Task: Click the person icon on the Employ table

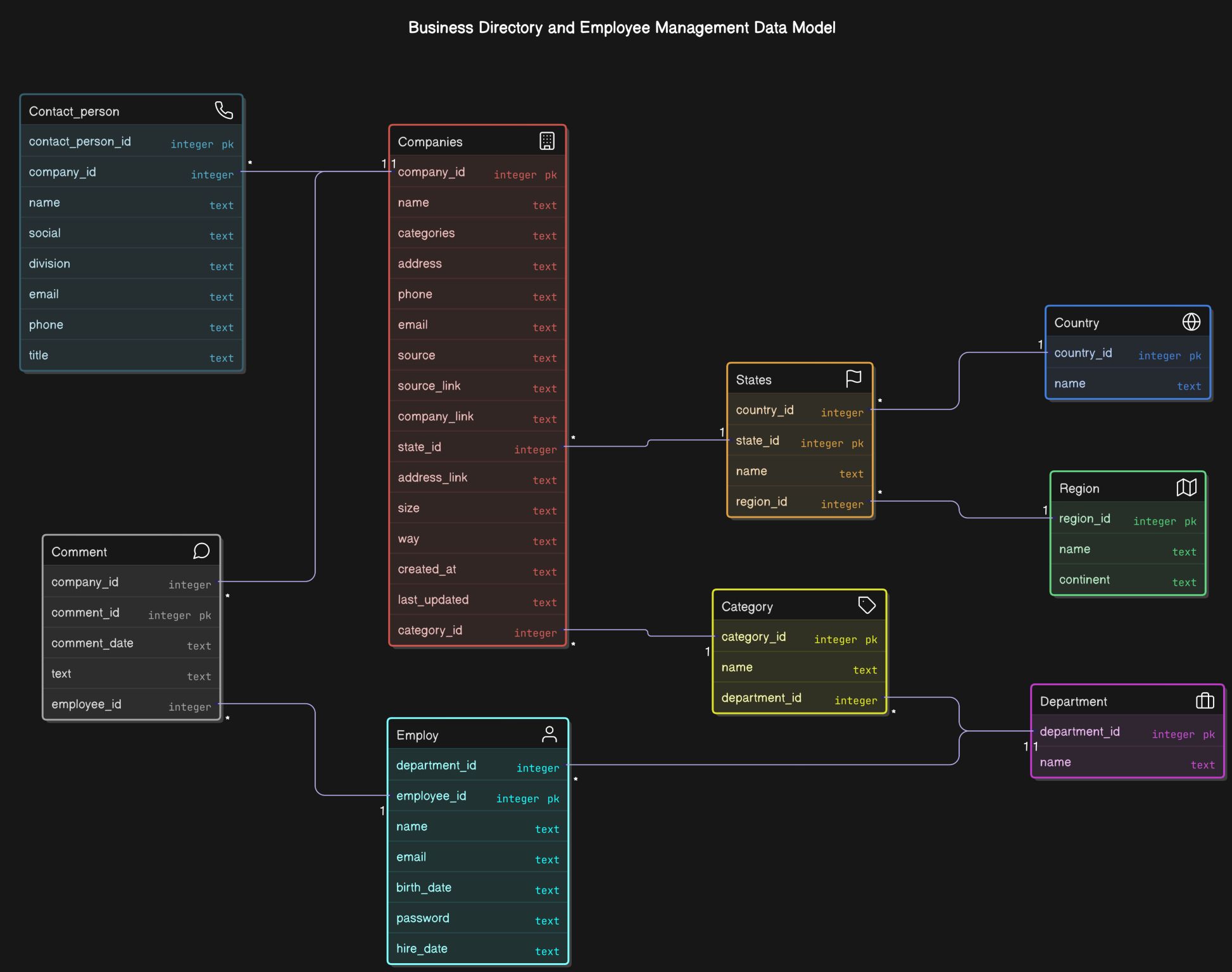Action: point(550,734)
